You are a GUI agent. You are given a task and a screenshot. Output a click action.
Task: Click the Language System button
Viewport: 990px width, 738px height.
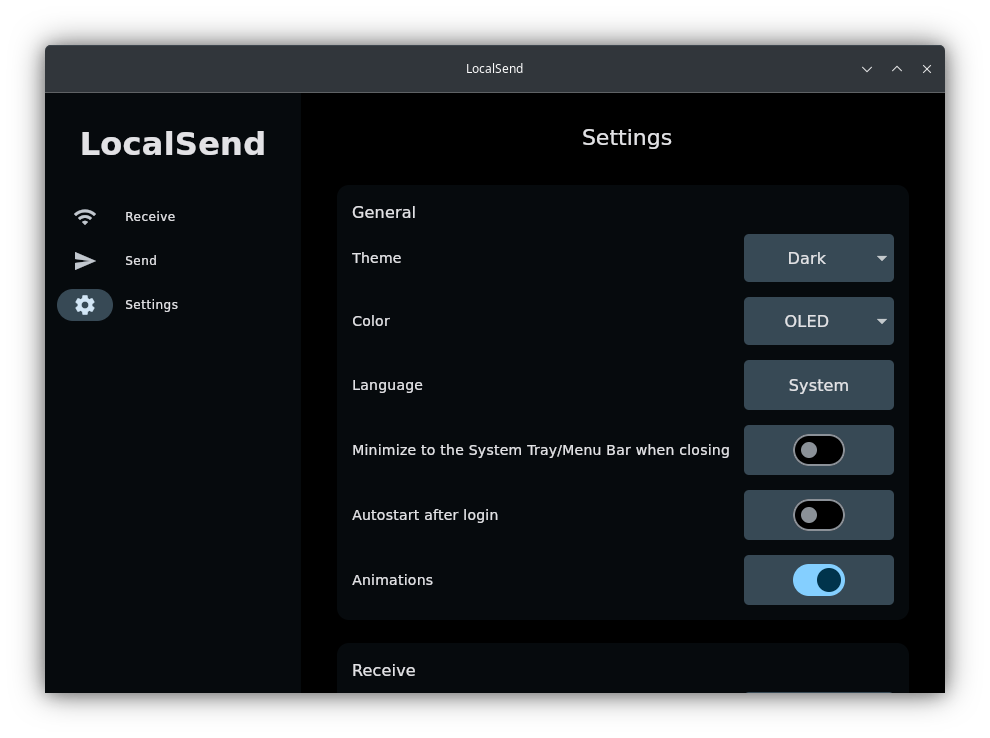pos(819,385)
